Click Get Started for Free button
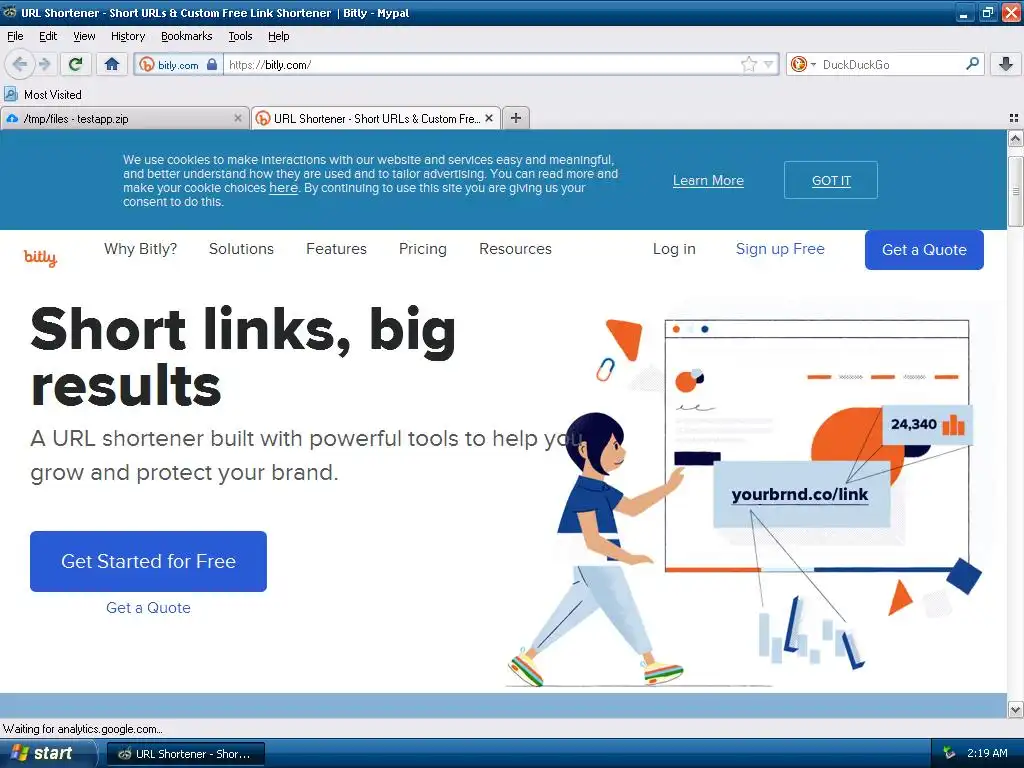Viewport: 1024px width, 768px height. click(148, 561)
